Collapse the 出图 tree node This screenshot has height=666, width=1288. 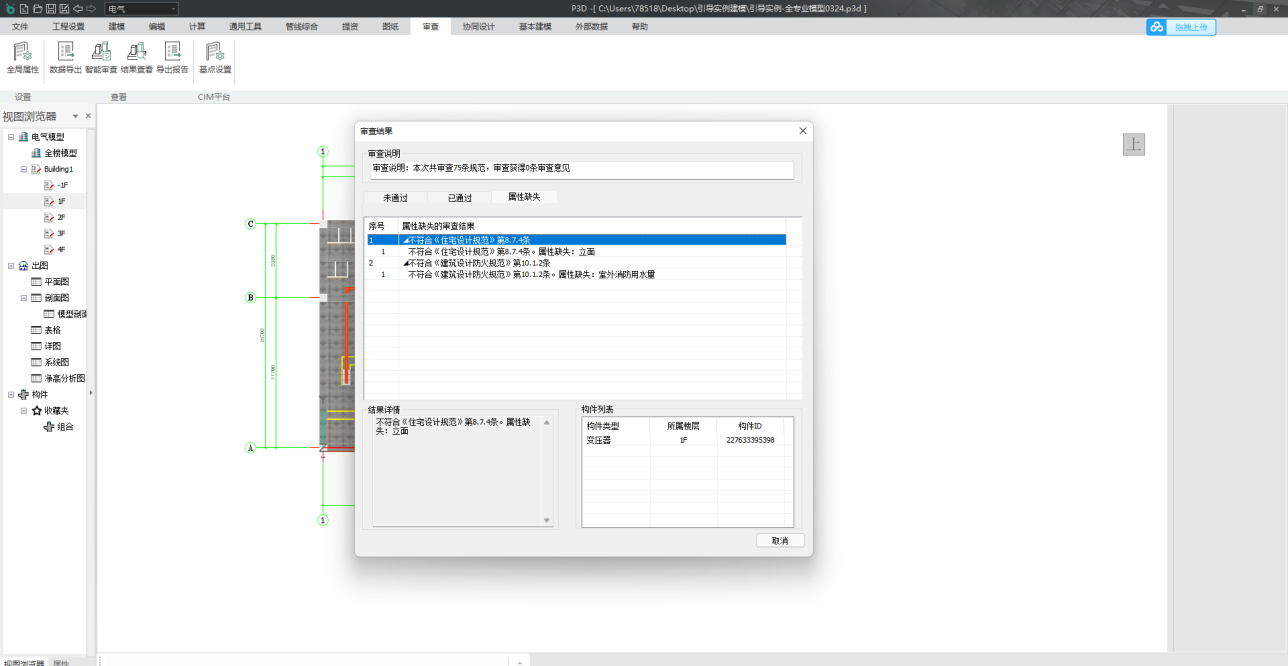pyautogui.click(x=11, y=266)
